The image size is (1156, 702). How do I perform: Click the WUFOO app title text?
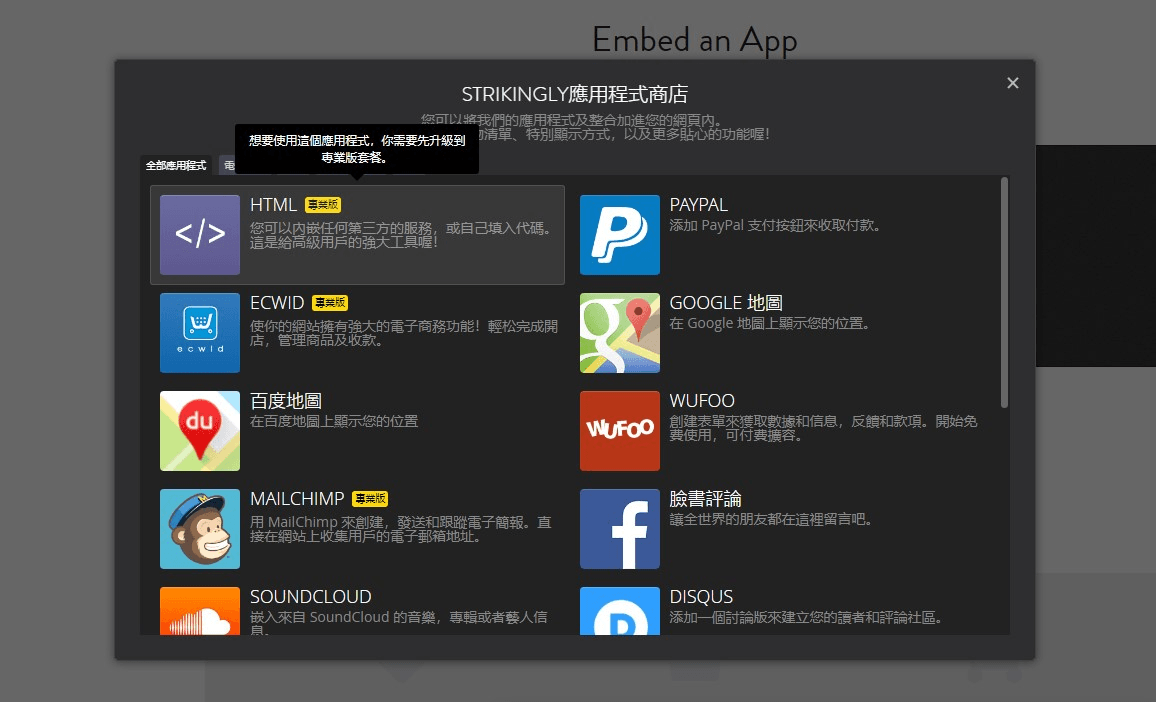[702, 400]
